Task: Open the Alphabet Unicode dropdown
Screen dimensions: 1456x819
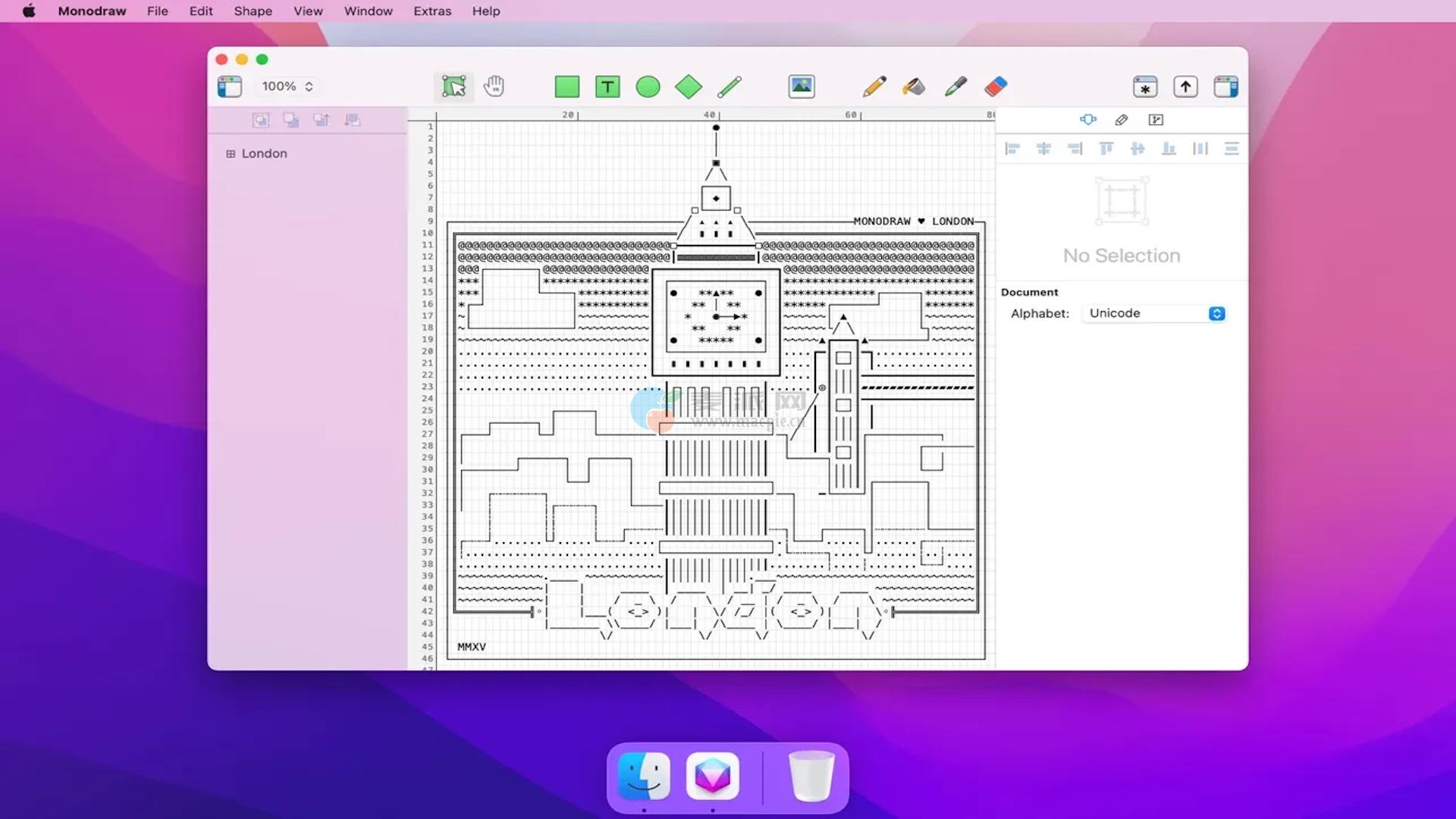Action: point(1154,313)
